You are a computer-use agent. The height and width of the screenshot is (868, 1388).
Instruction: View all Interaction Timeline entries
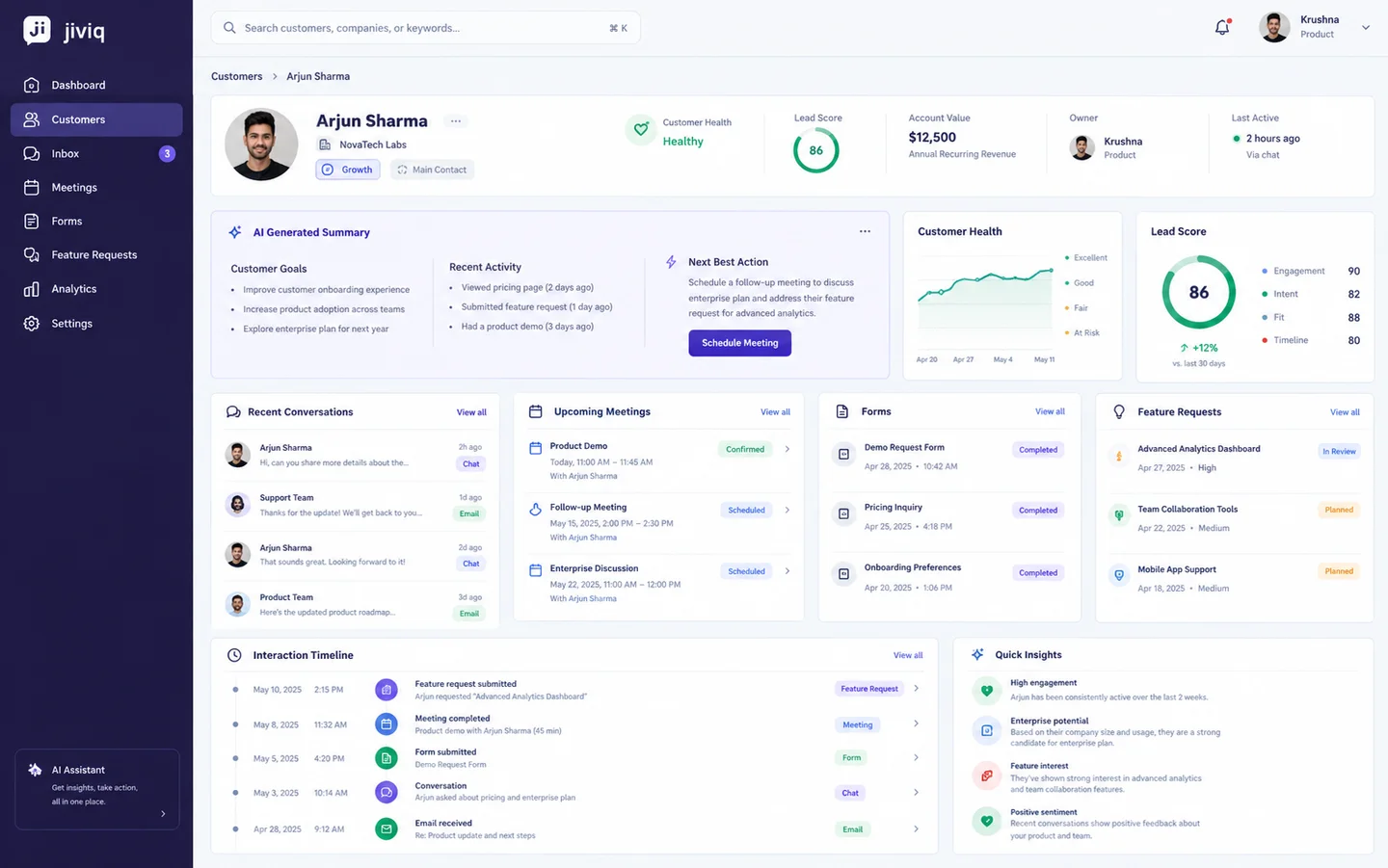(908, 655)
